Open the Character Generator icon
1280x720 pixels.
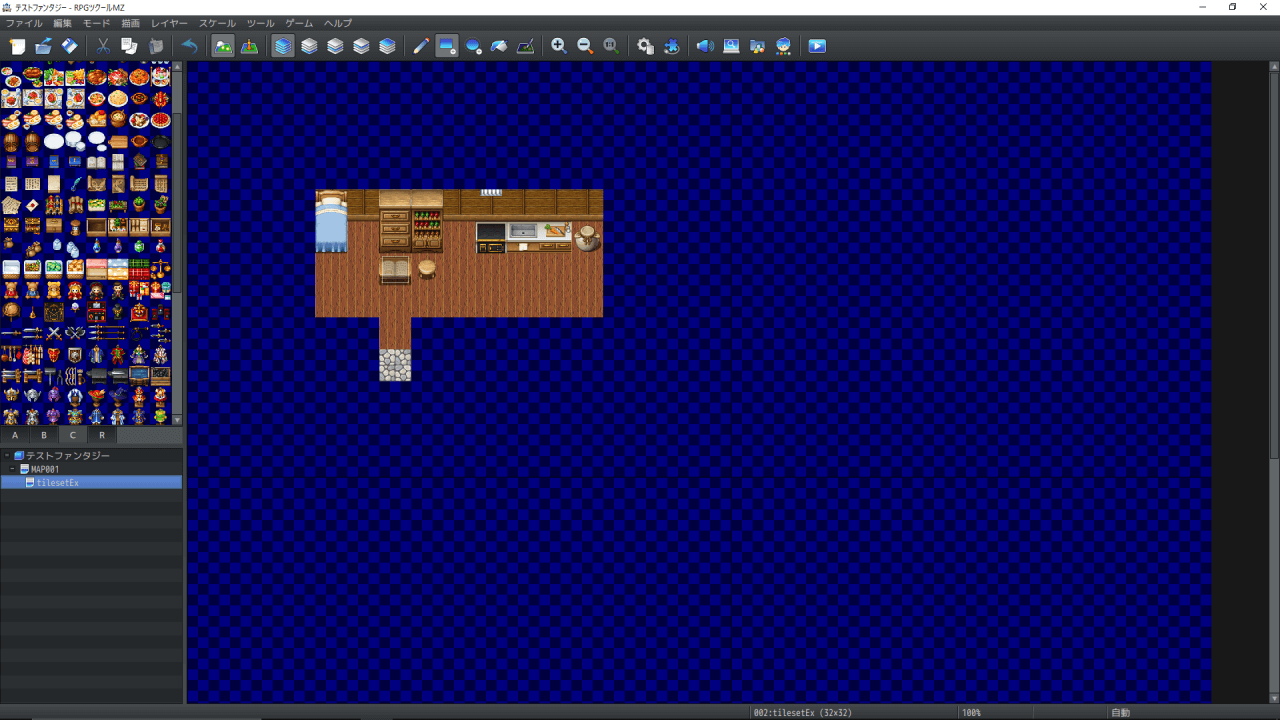783,46
